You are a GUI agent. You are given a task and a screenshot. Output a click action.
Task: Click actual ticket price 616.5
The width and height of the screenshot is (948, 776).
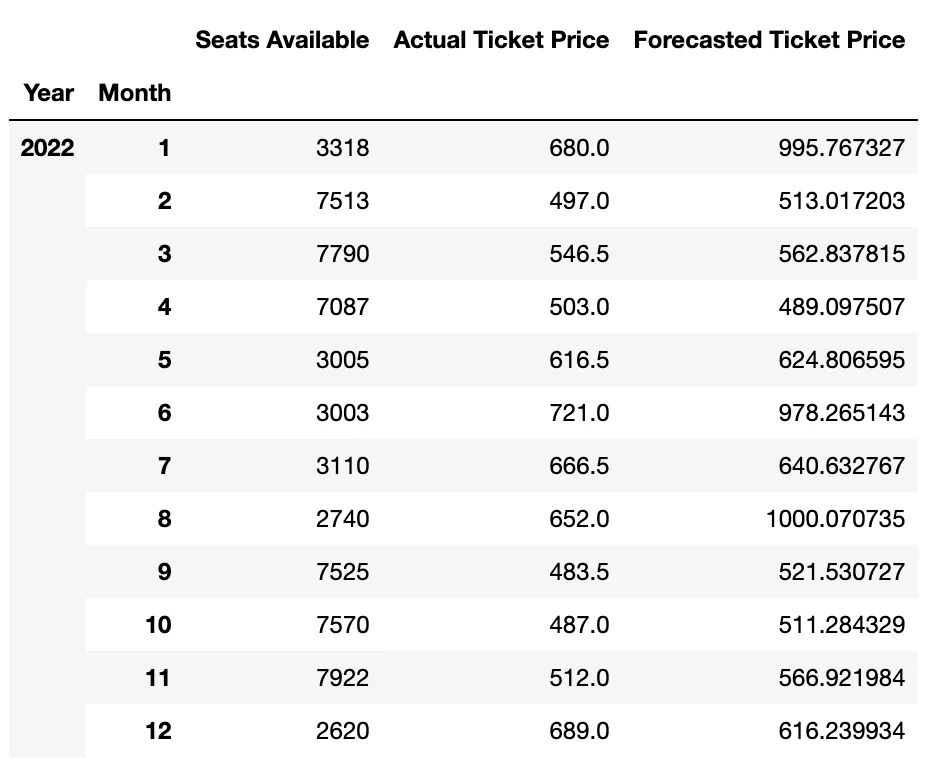click(x=579, y=360)
